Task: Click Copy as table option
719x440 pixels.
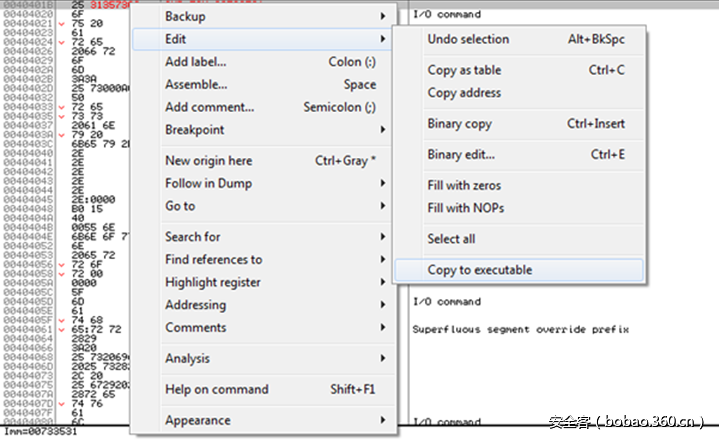Action: [x=464, y=70]
